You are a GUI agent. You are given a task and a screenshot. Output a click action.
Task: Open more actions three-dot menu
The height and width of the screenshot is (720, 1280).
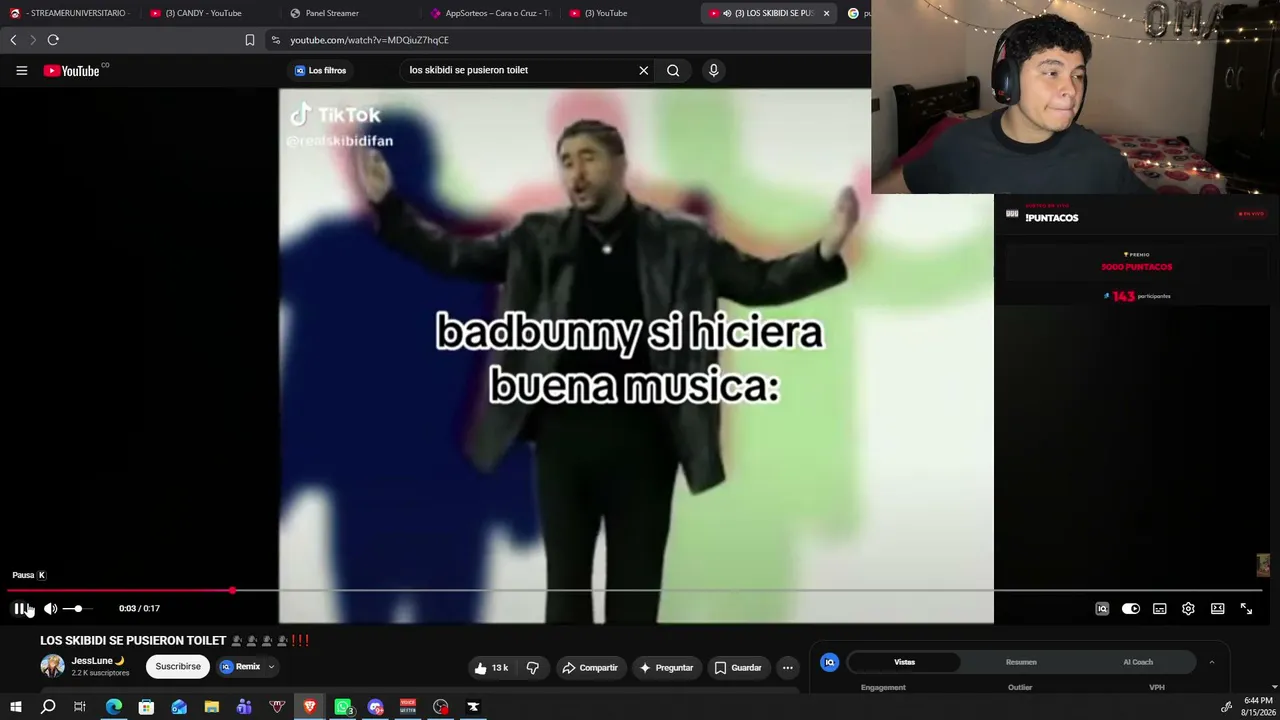point(788,668)
